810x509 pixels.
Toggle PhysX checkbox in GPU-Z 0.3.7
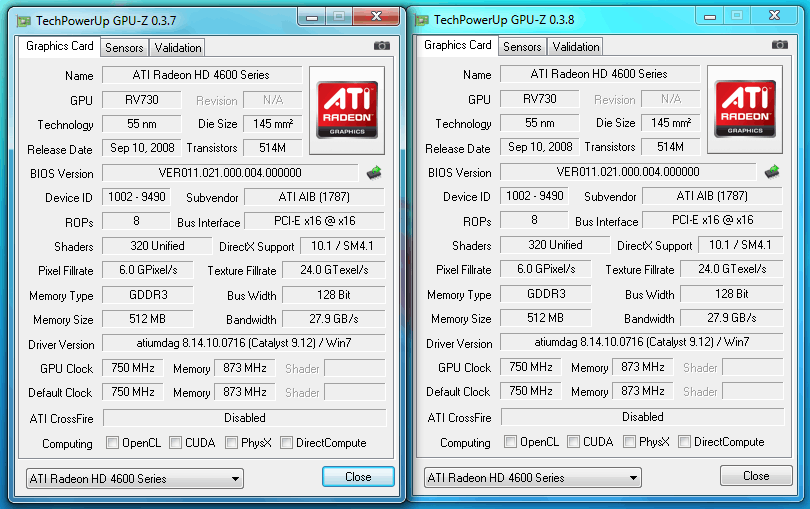pos(231,443)
